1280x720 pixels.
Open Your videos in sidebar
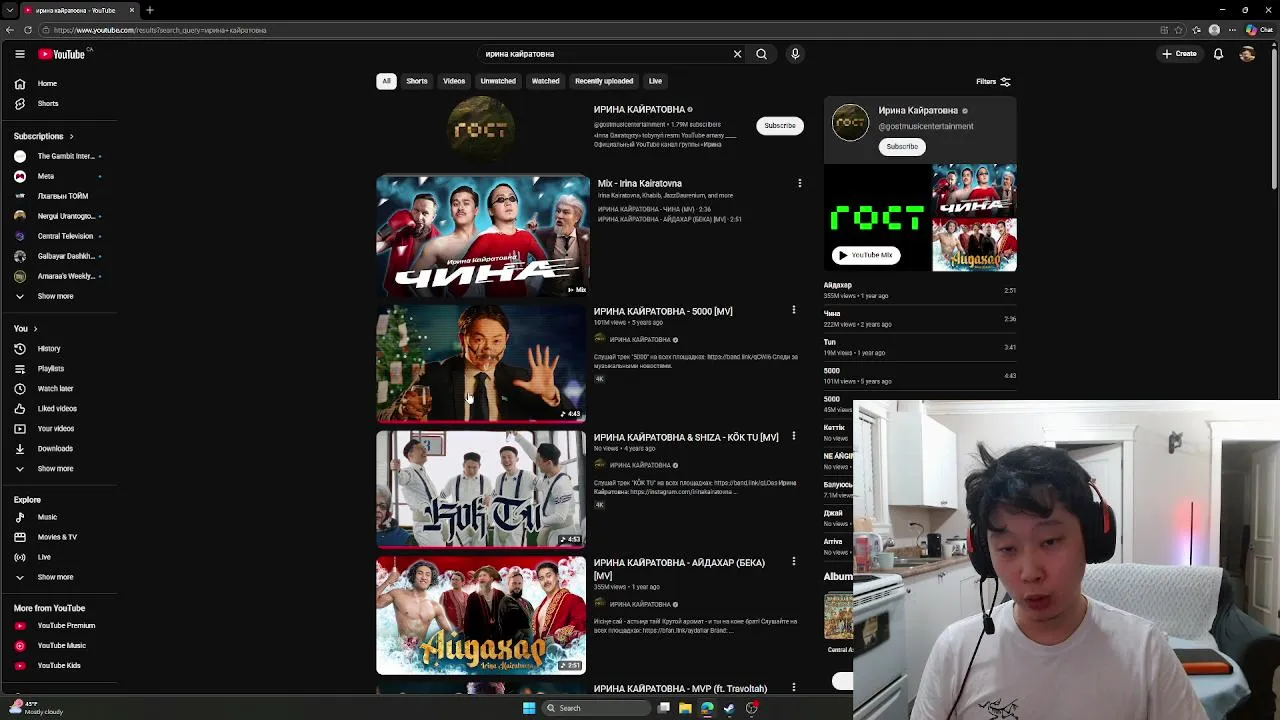tap(55, 429)
